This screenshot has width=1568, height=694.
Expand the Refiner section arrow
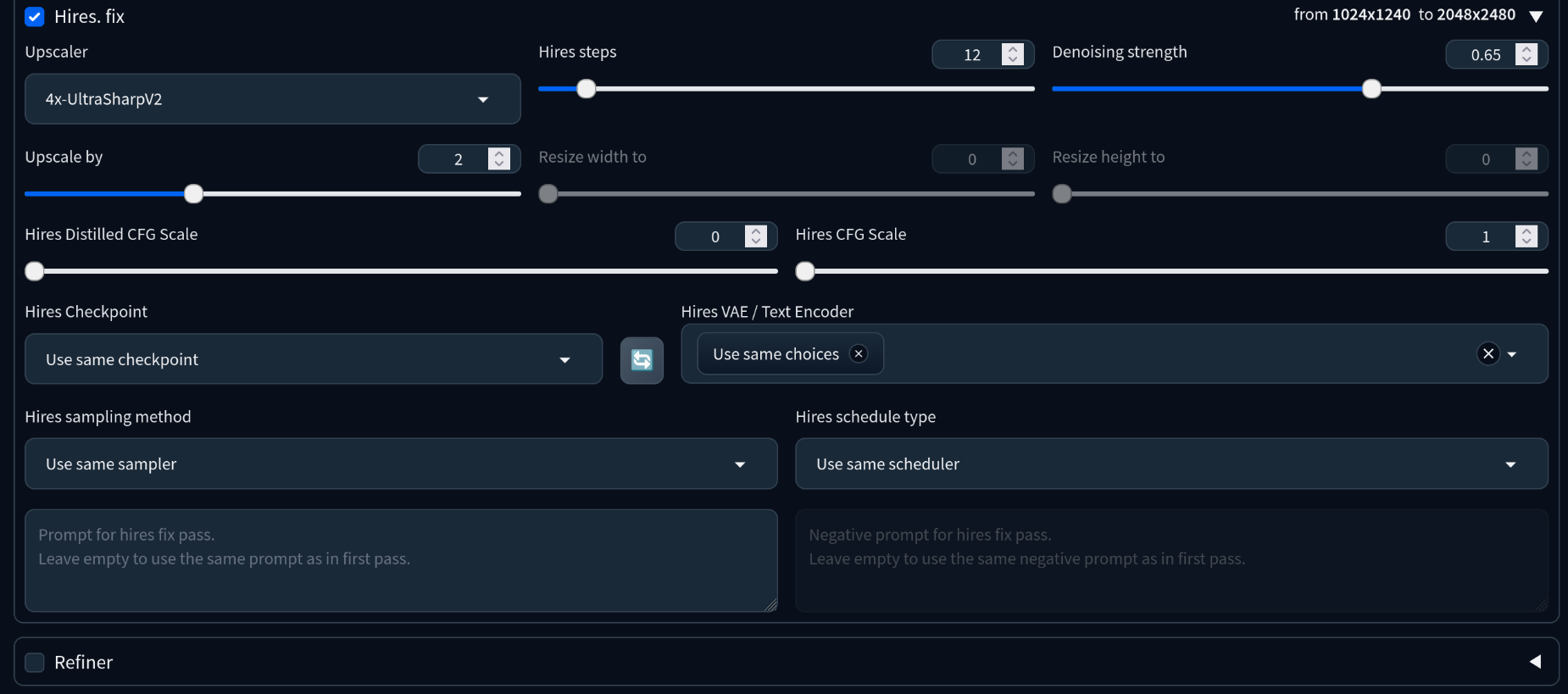coord(1535,662)
